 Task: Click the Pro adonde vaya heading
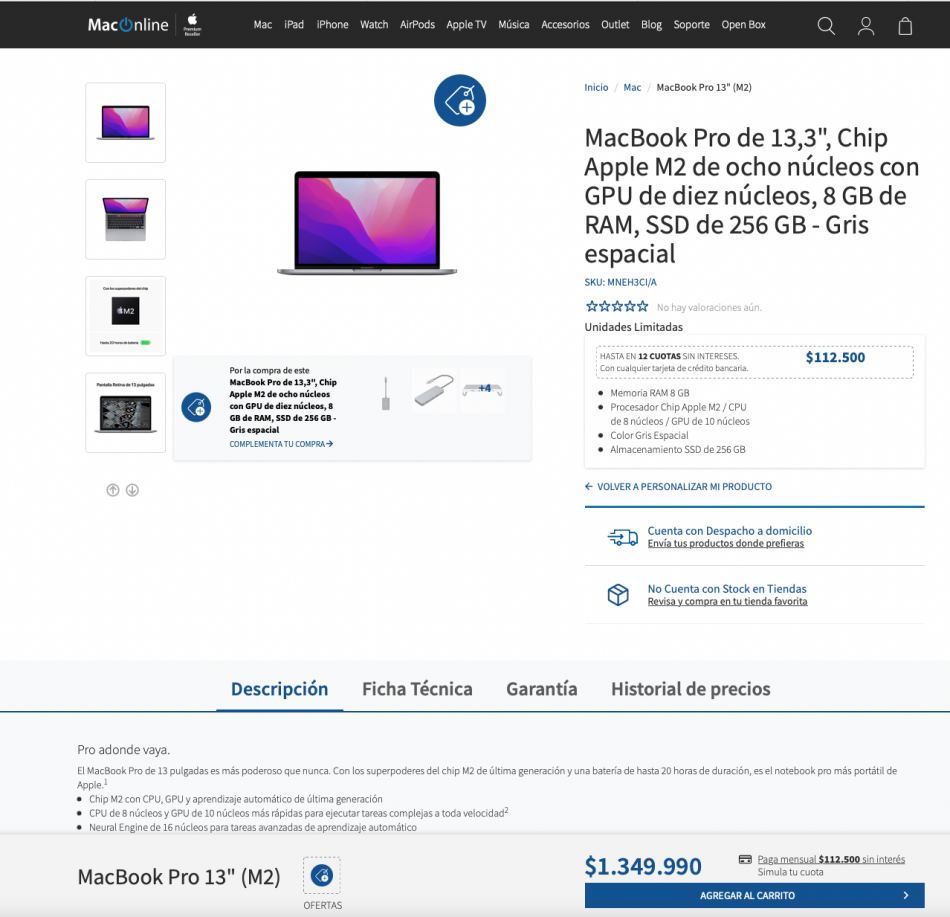[124, 750]
